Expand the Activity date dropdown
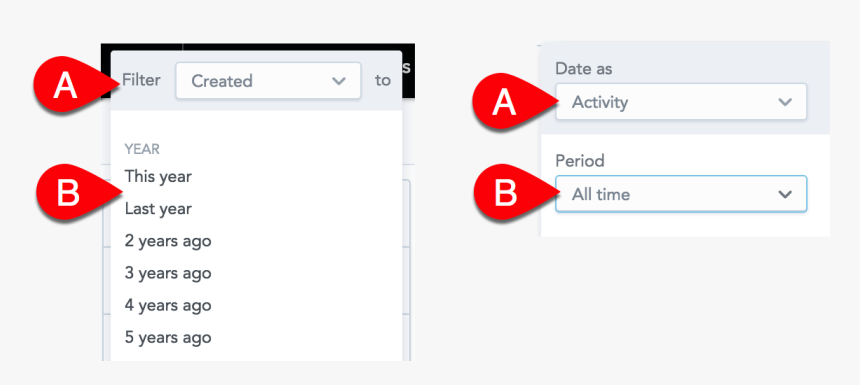860x385 pixels. [681, 102]
